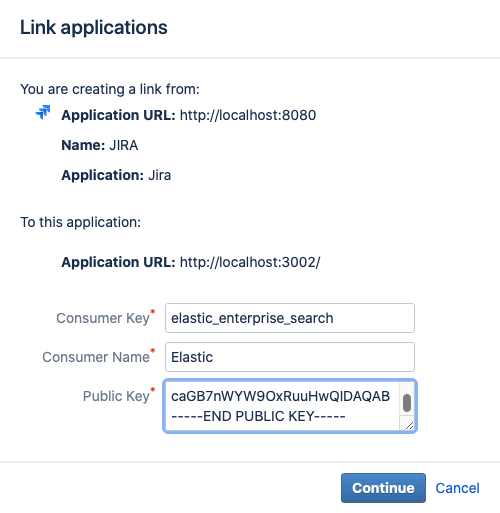Place cursor on END PUBLIC KEY line
This screenshot has height=513, width=500.
coord(258,416)
